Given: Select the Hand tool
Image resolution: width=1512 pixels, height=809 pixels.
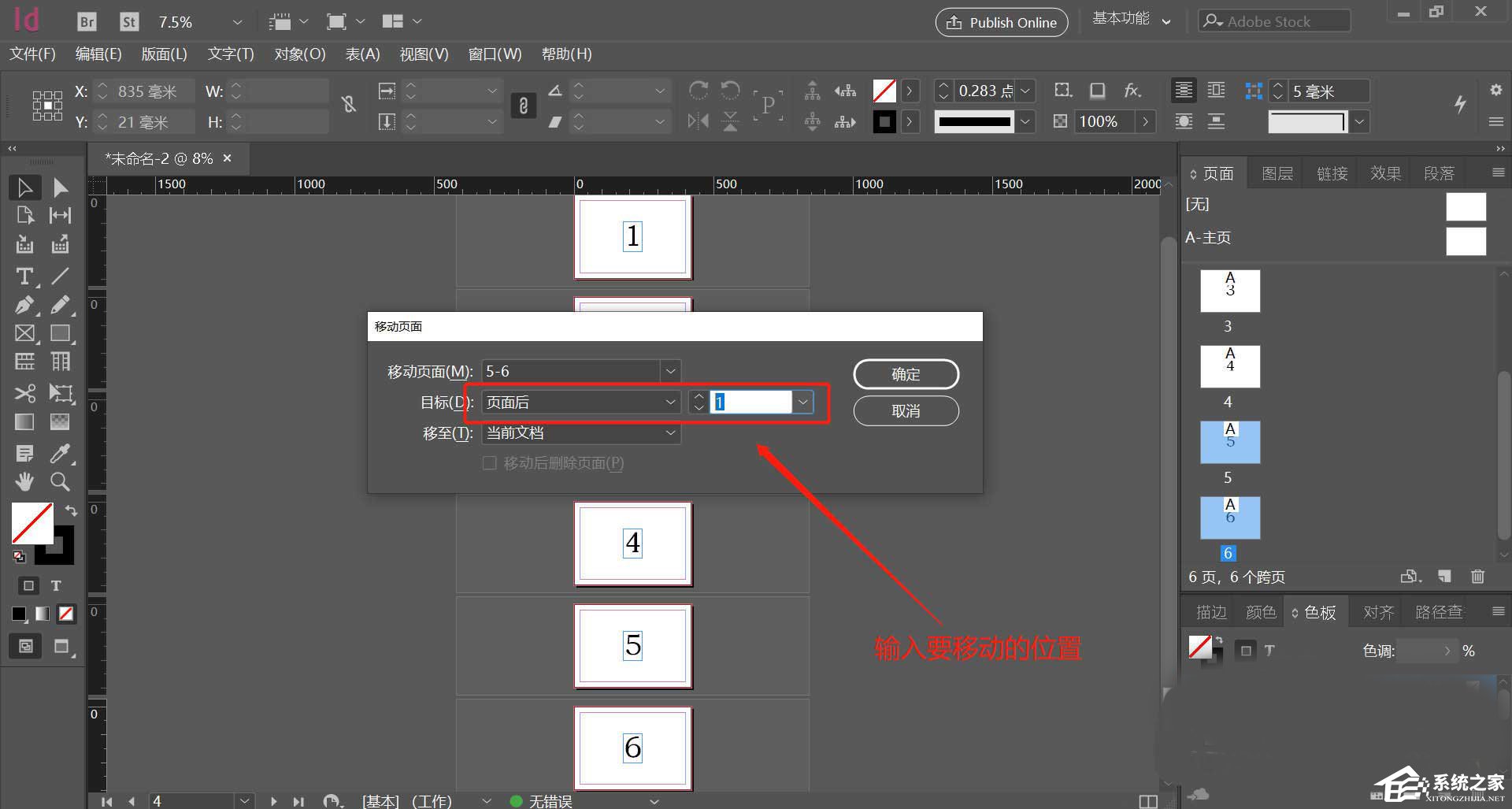Looking at the screenshot, I should click(x=24, y=481).
